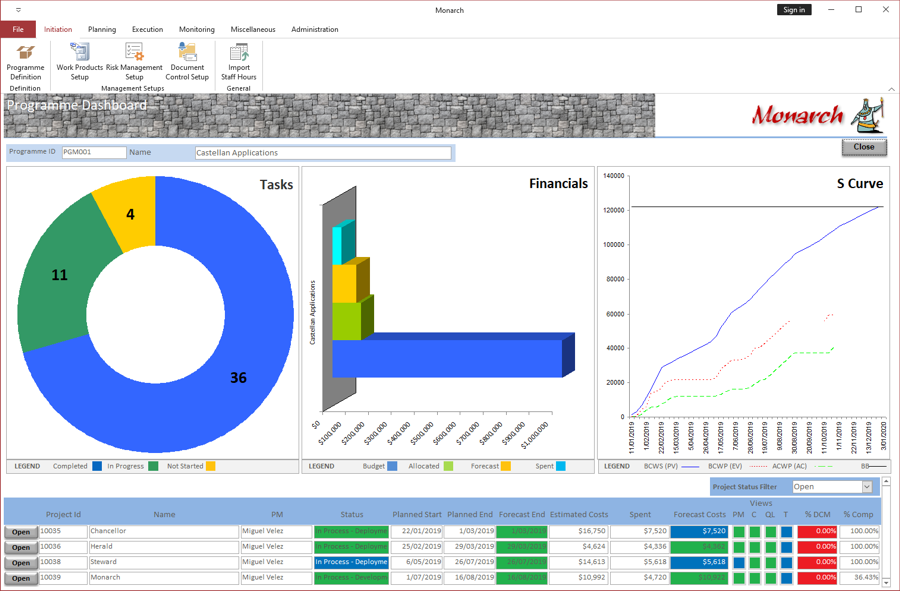Switch to the Initiation tab
900x591 pixels.
[58, 29]
